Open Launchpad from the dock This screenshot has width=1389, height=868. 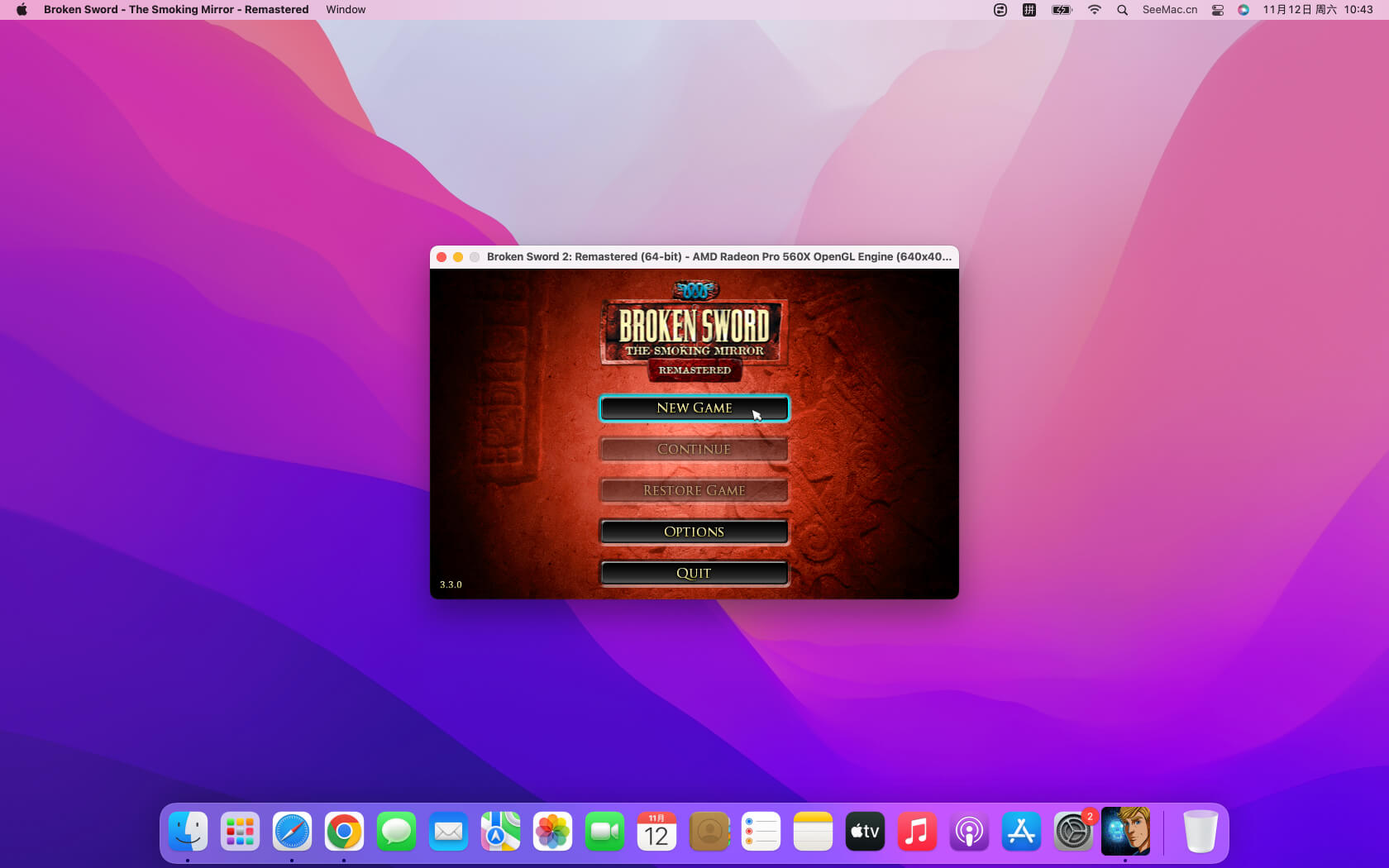pos(241,832)
